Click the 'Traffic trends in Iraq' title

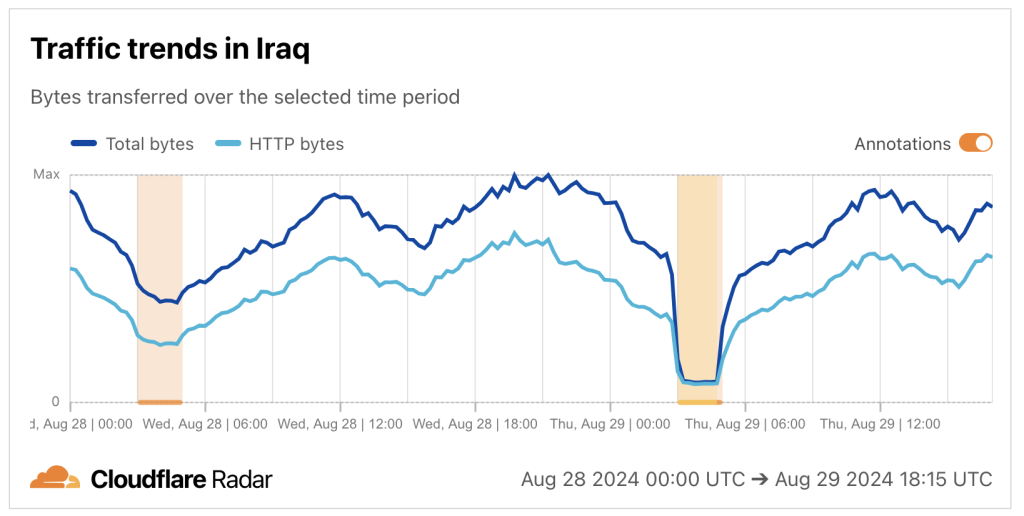pos(170,50)
